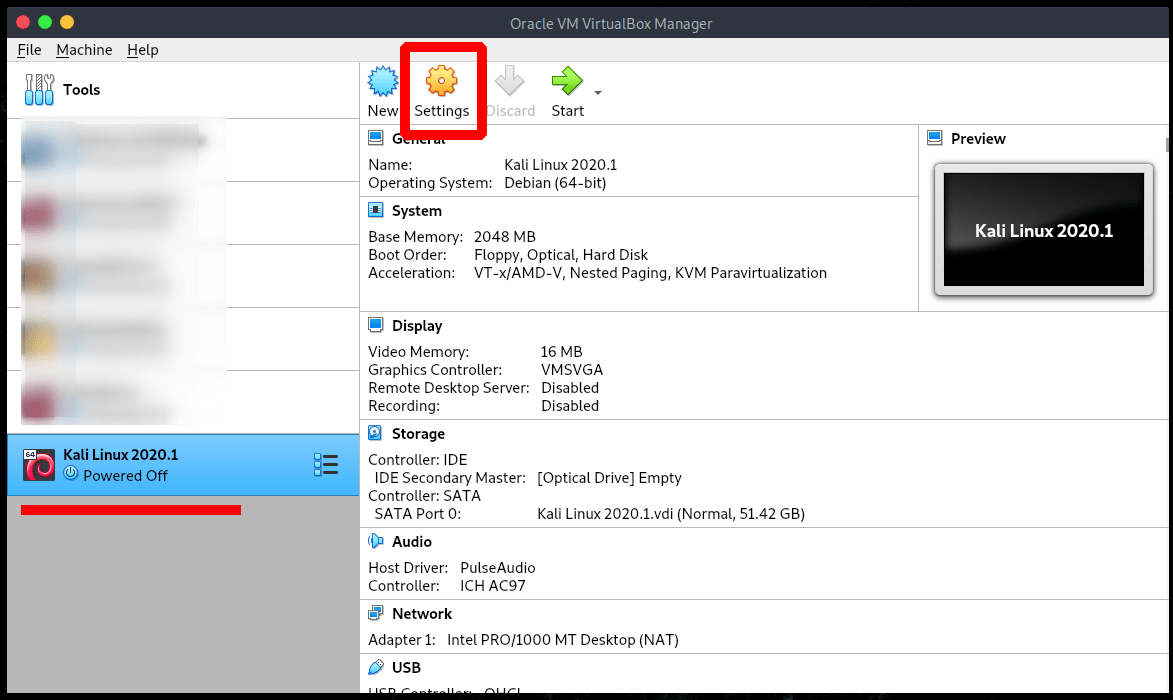Screen dimensions: 1173x700
Task: Open the Kali Linux VM list menu icon
Action: point(326,464)
